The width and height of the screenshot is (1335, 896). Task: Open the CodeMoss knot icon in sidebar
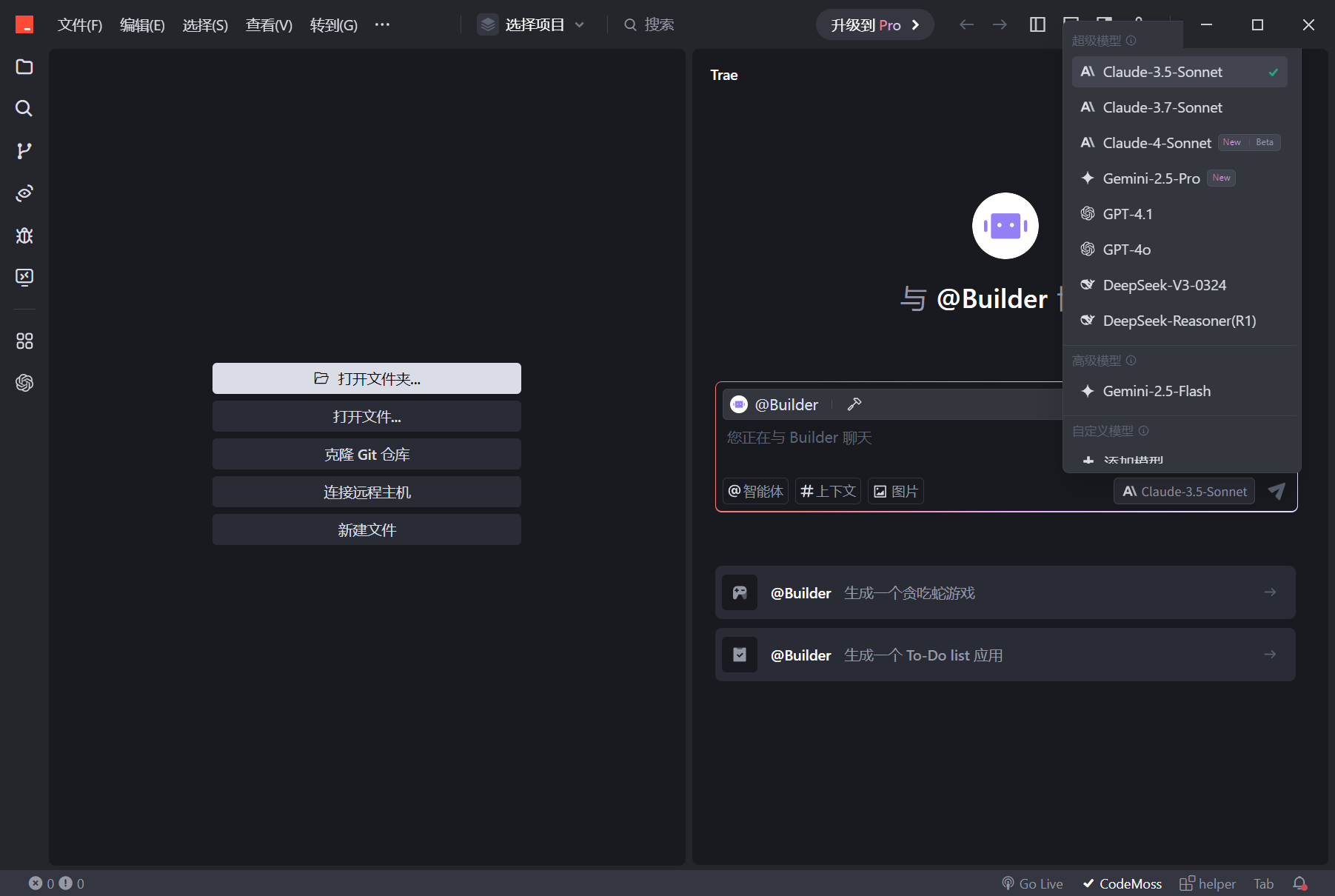(x=24, y=383)
